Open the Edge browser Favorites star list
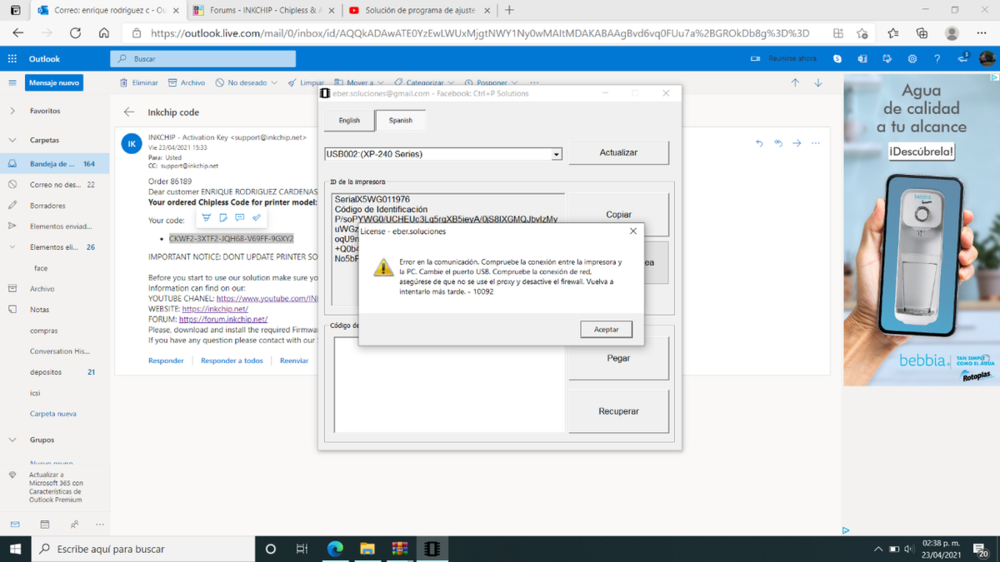Viewport: 1000px width, 562px height. 893,33
